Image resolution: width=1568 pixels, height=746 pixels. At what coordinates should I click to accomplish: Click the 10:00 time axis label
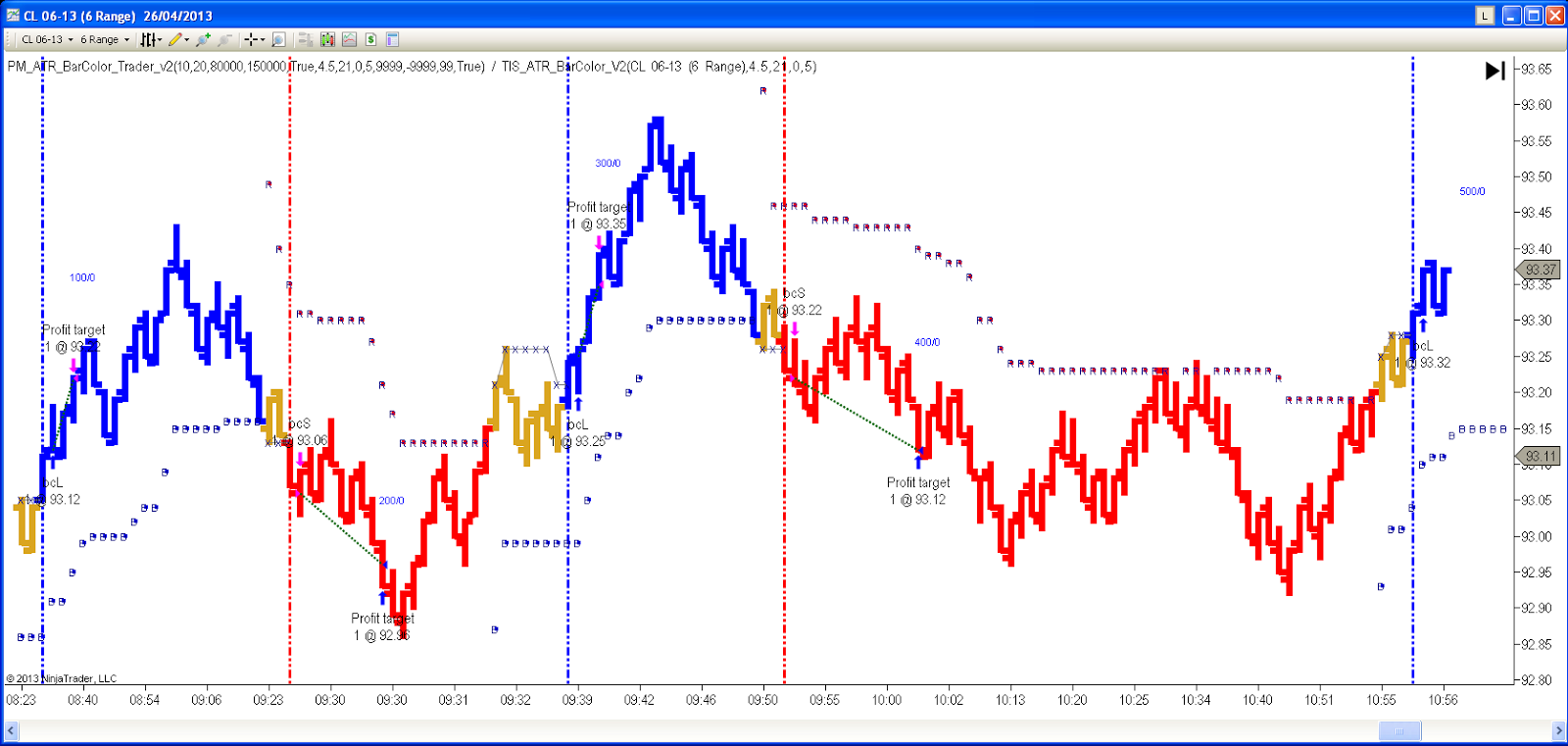(x=887, y=700)
